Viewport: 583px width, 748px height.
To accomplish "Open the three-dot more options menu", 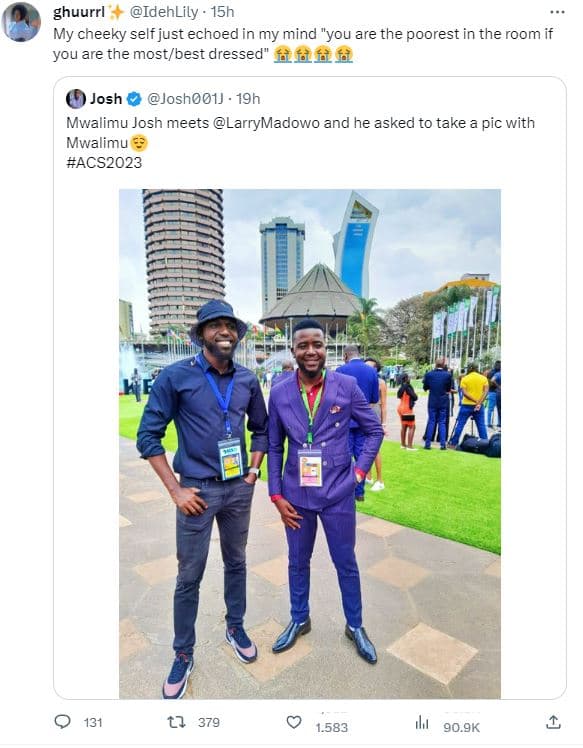I will coord(557,12).
